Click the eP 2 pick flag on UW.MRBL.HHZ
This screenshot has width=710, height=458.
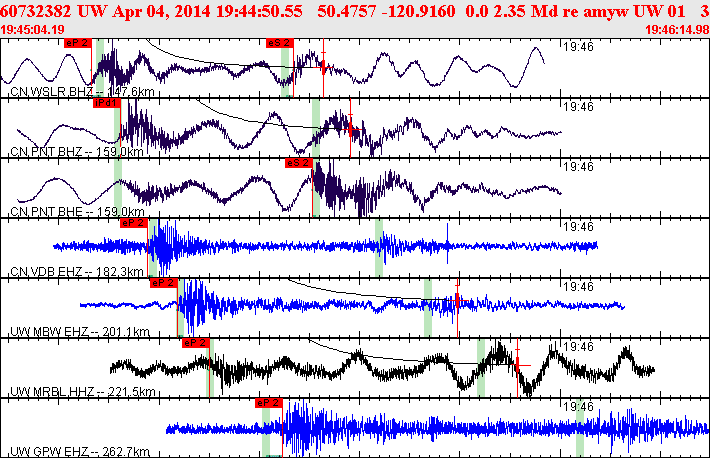pos(196,343)
